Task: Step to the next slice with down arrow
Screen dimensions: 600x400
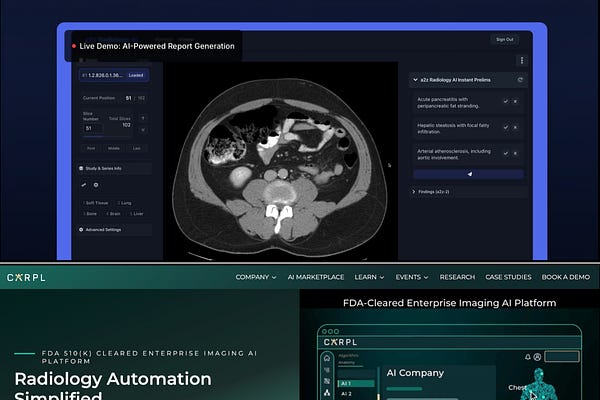Action: 143,130
